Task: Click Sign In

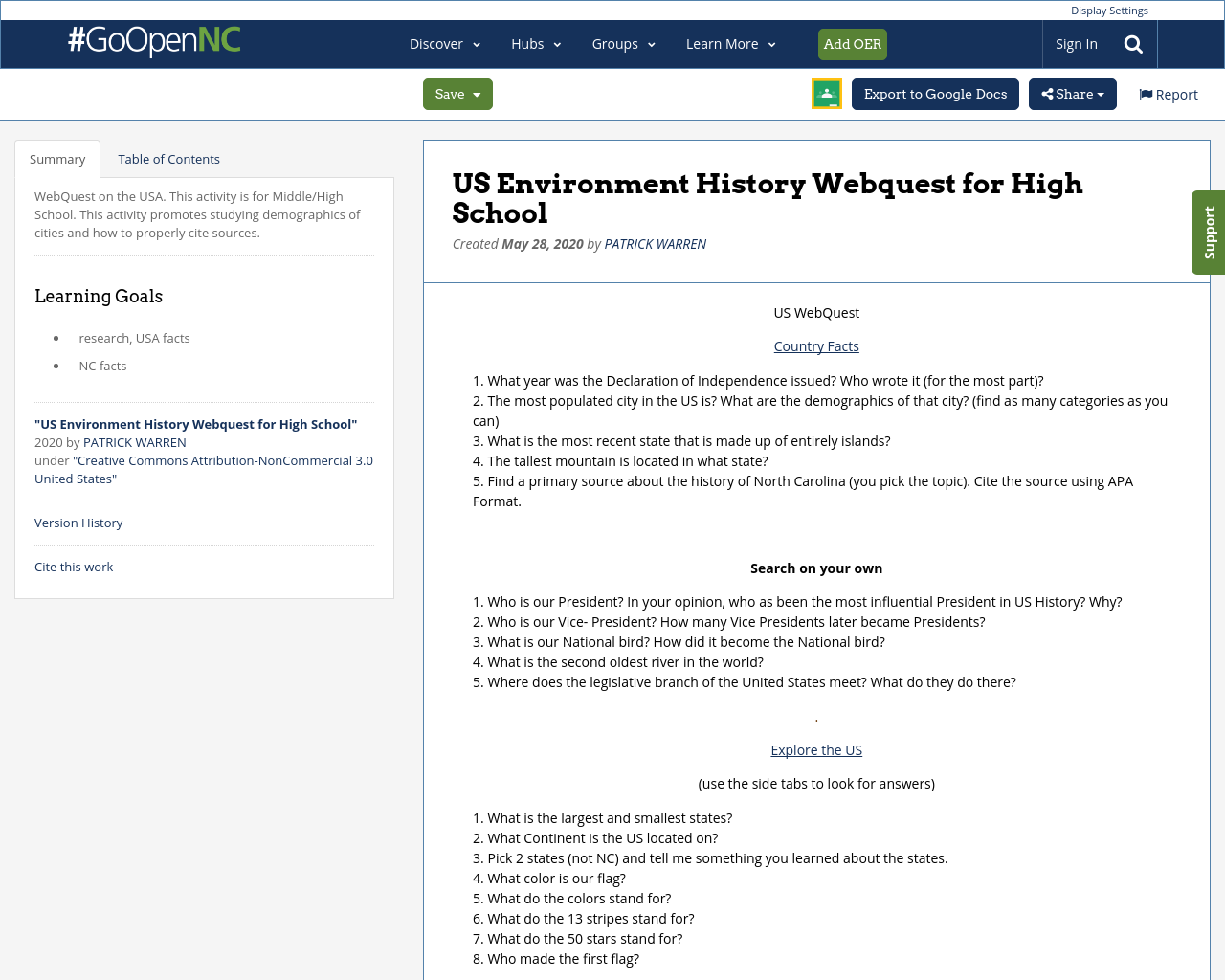Action: pyautogui.click(x=1076, y=43)
